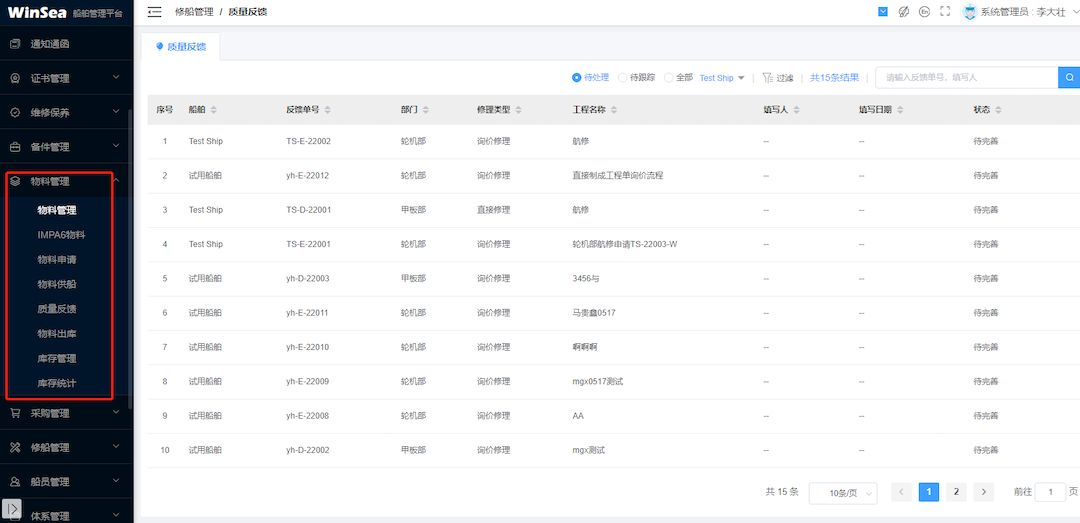Sort by 状态 column arrows

click(x=998, y=110)
